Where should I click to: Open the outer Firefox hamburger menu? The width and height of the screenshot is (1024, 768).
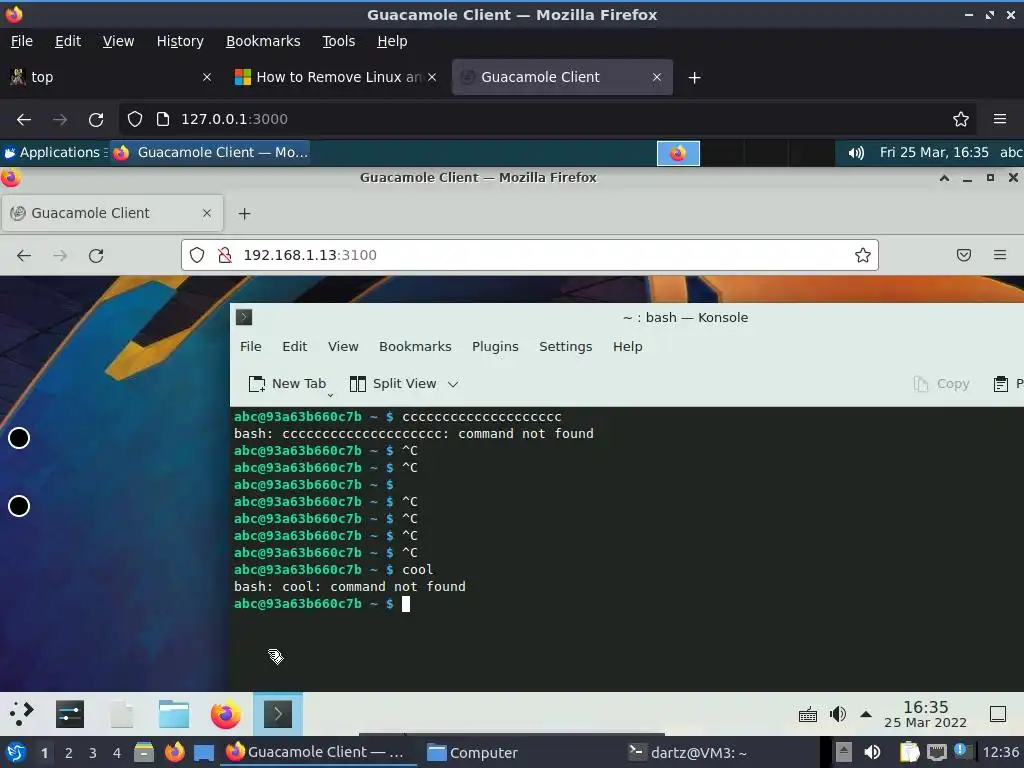click(x=999, y=119)
